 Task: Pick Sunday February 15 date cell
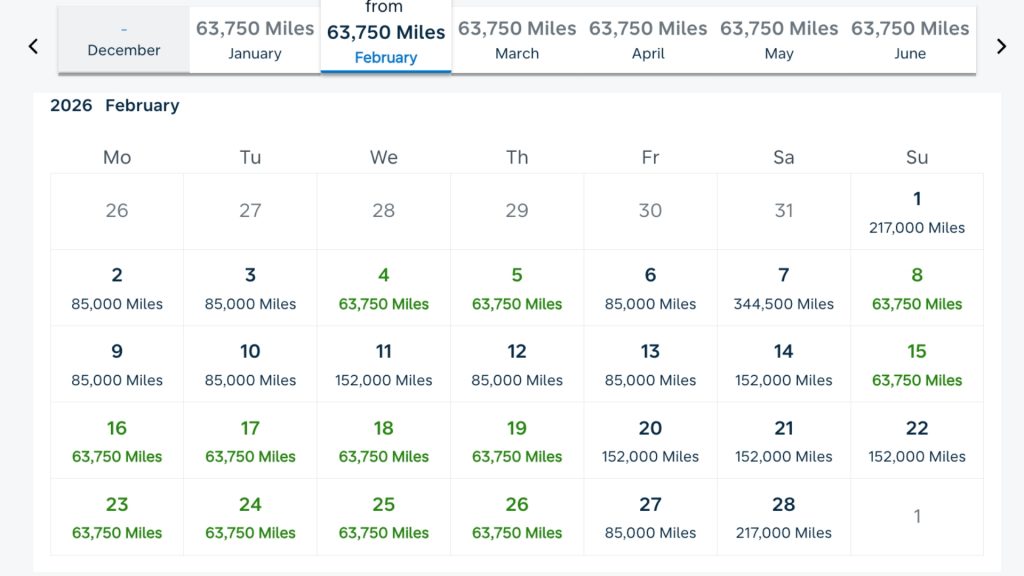click(x=917, y=364)
